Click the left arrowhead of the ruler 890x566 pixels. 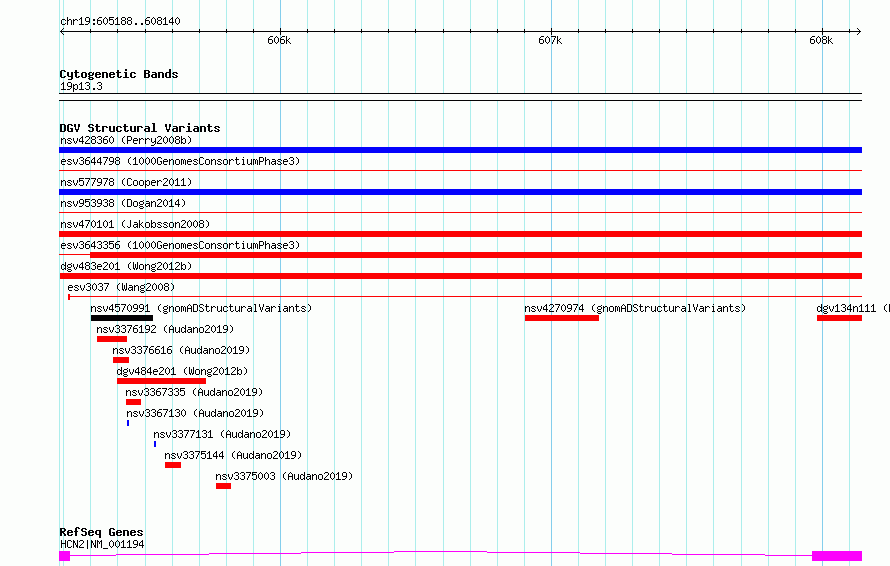coord(62,32)
